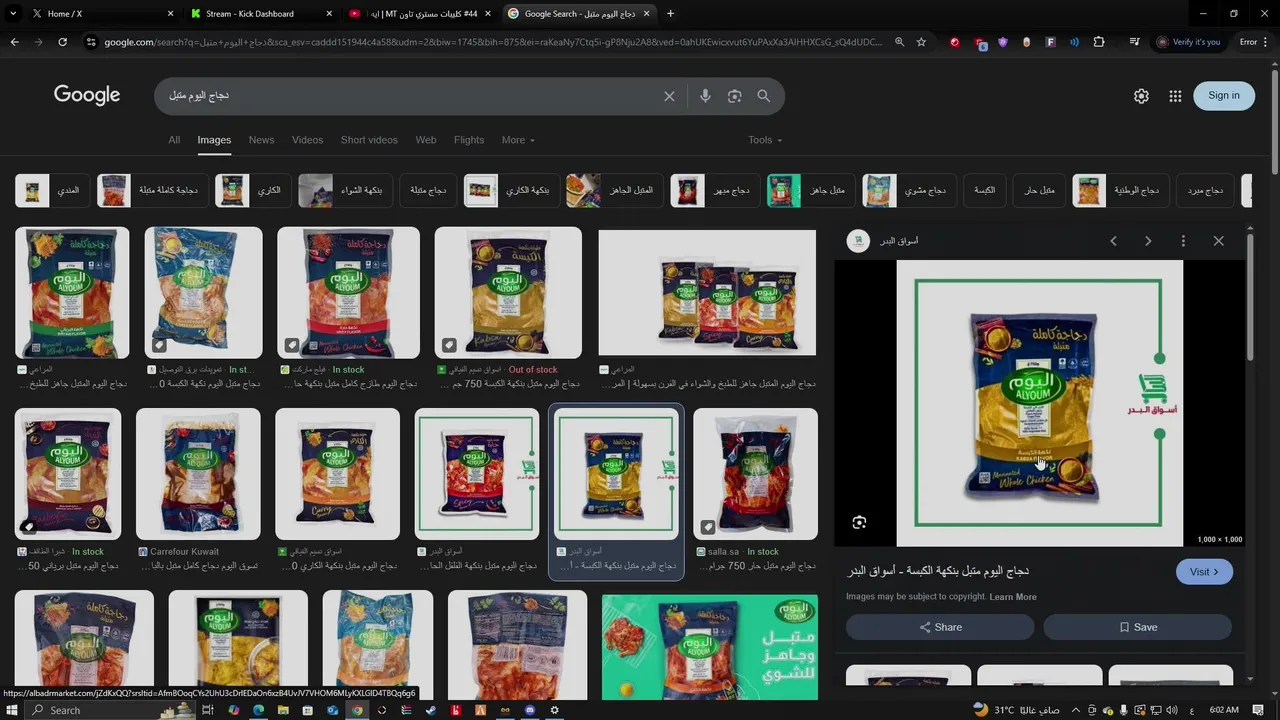
Task: Expand the Tools dropdown
Action: point(765,140)
